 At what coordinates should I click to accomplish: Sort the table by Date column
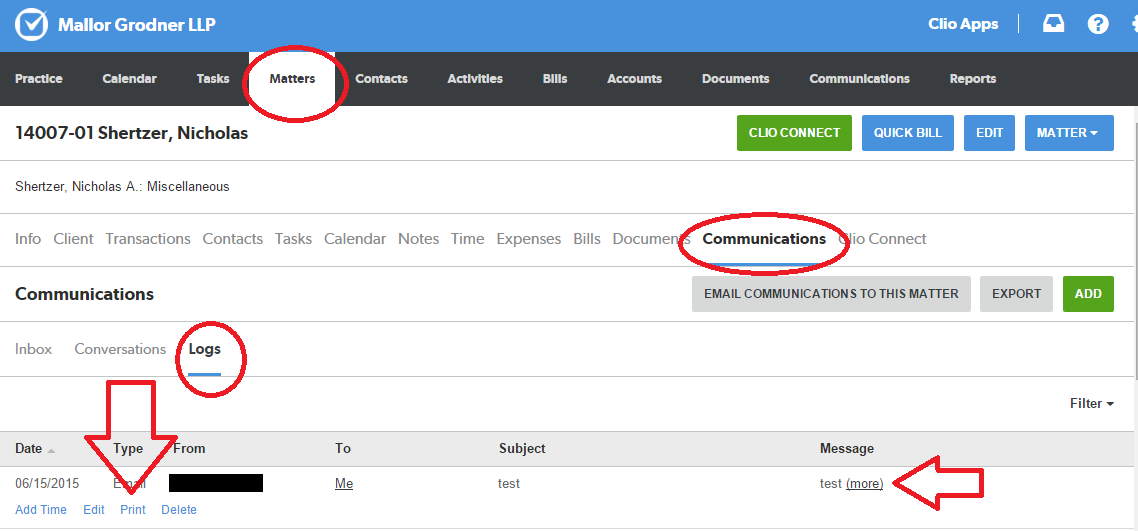(34, 448)
